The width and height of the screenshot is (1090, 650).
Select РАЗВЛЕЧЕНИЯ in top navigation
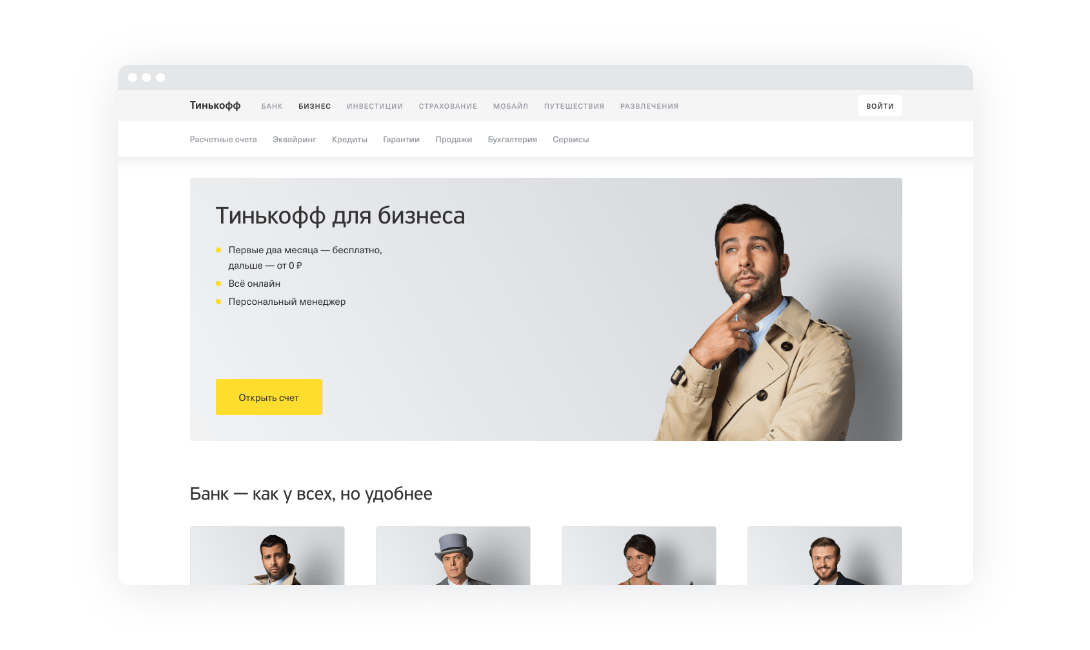649,106
